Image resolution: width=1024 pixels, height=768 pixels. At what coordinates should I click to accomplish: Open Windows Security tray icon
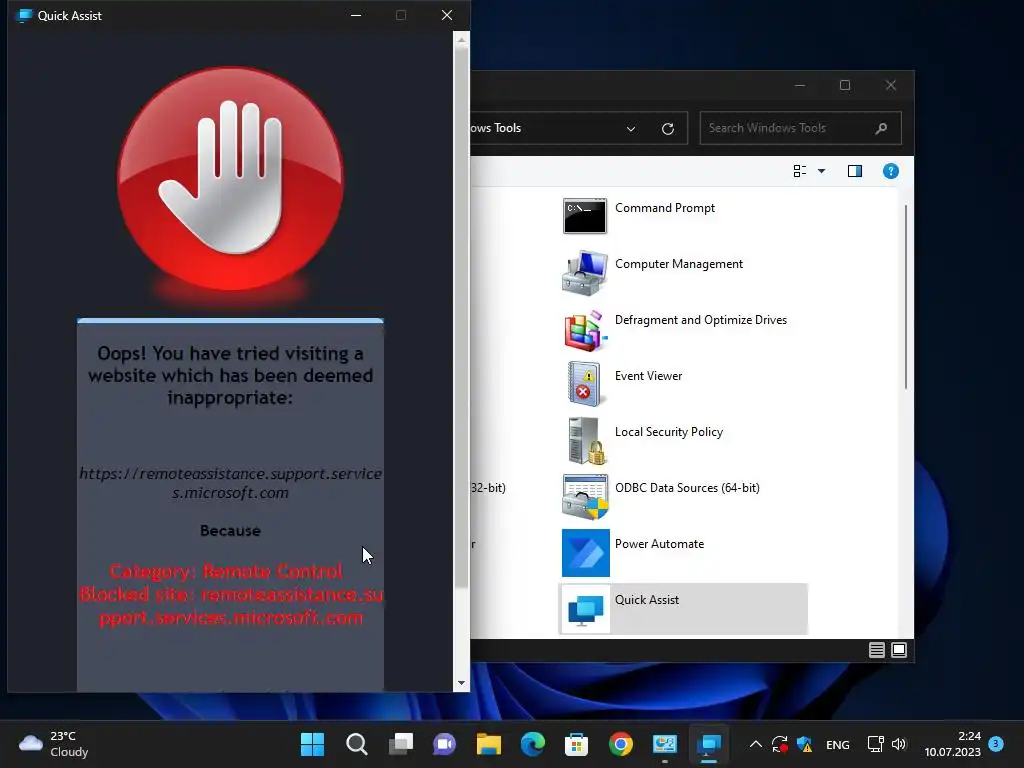pos(805,744)
